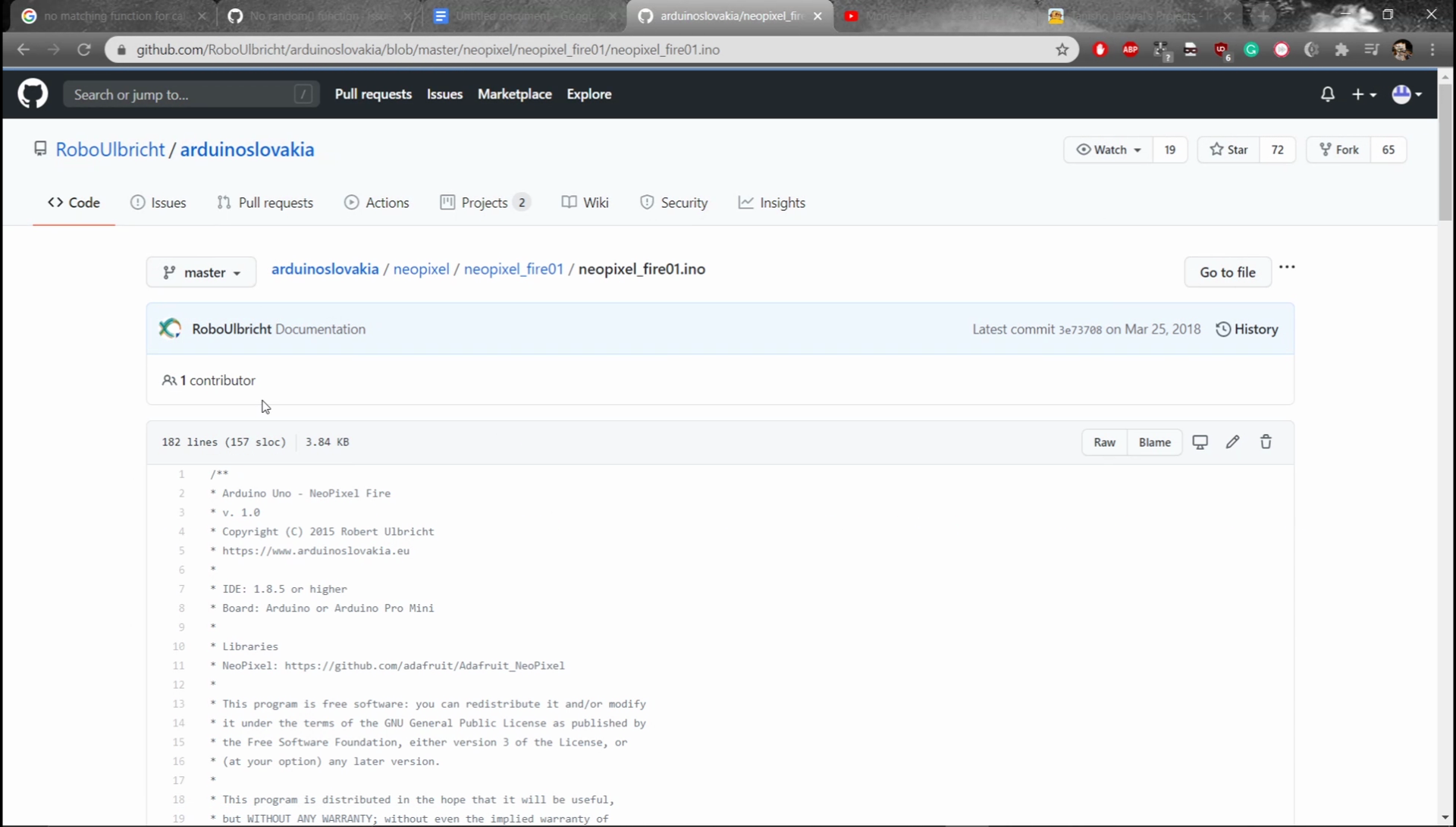Open the browser extensions puzzle icon

point(1341,49)
